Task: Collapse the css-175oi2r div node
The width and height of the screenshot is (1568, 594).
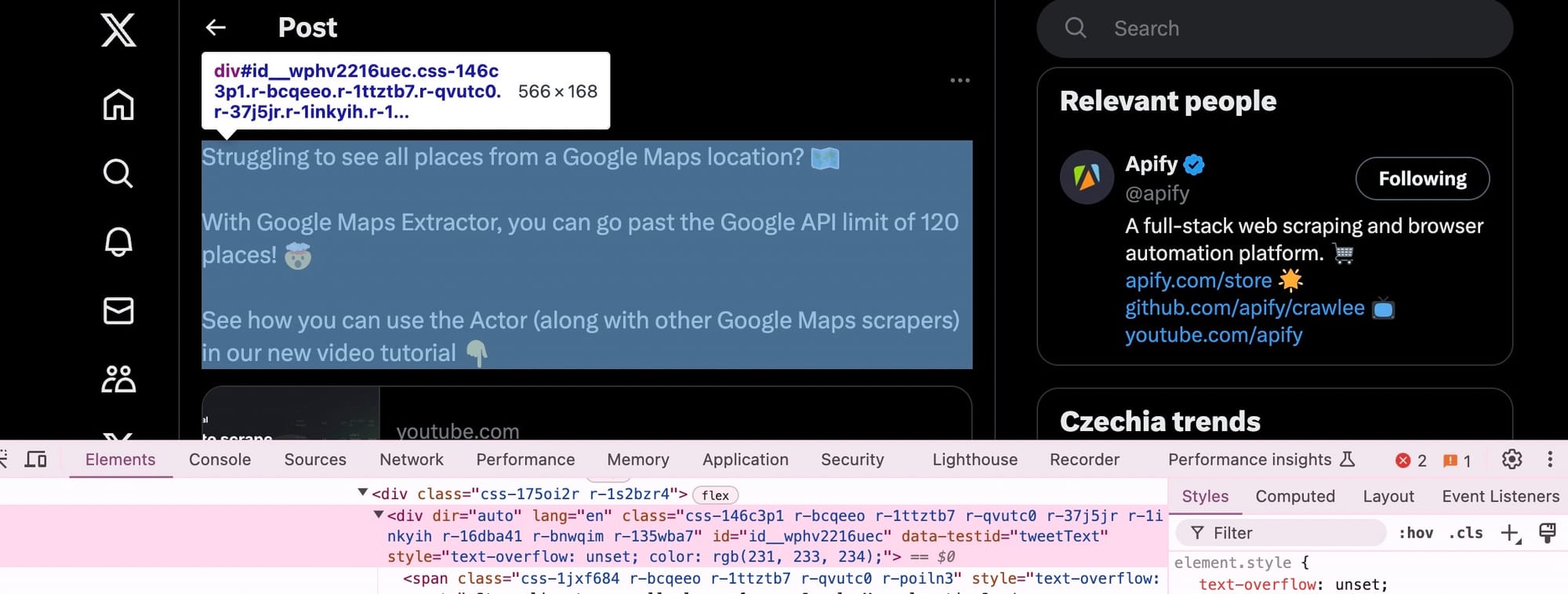Action: 362,493
